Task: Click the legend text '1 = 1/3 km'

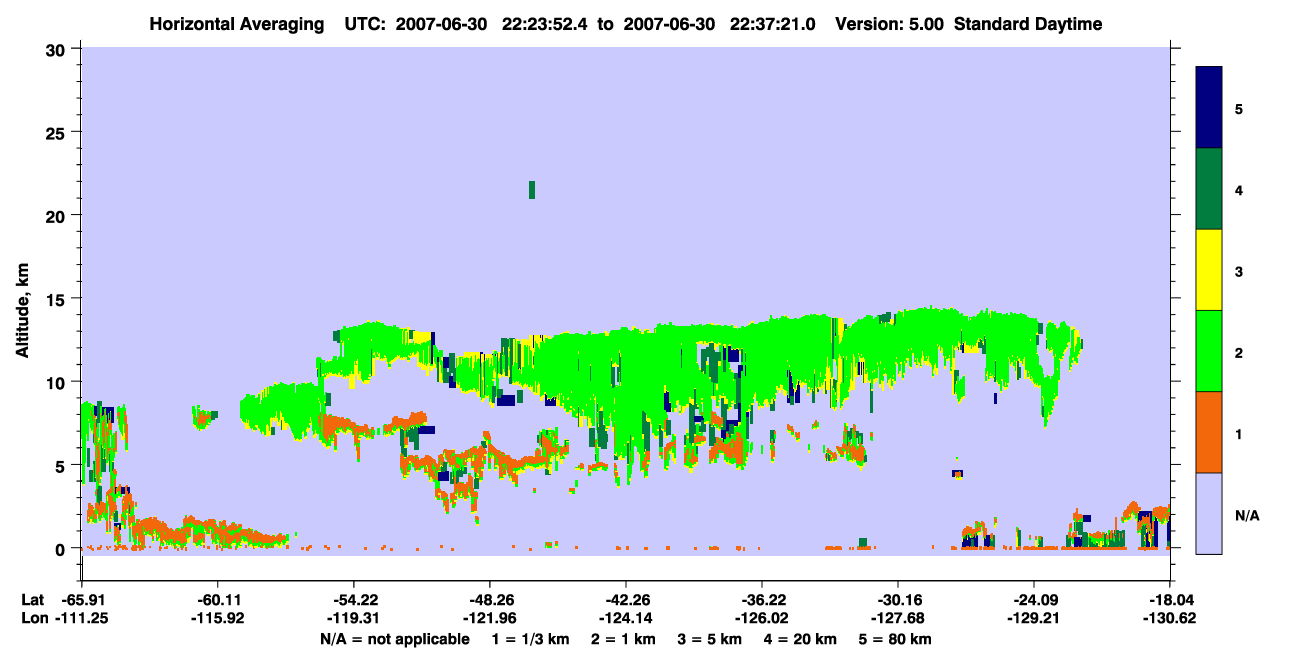Action: pyautogui.click(x=532, y=639)
